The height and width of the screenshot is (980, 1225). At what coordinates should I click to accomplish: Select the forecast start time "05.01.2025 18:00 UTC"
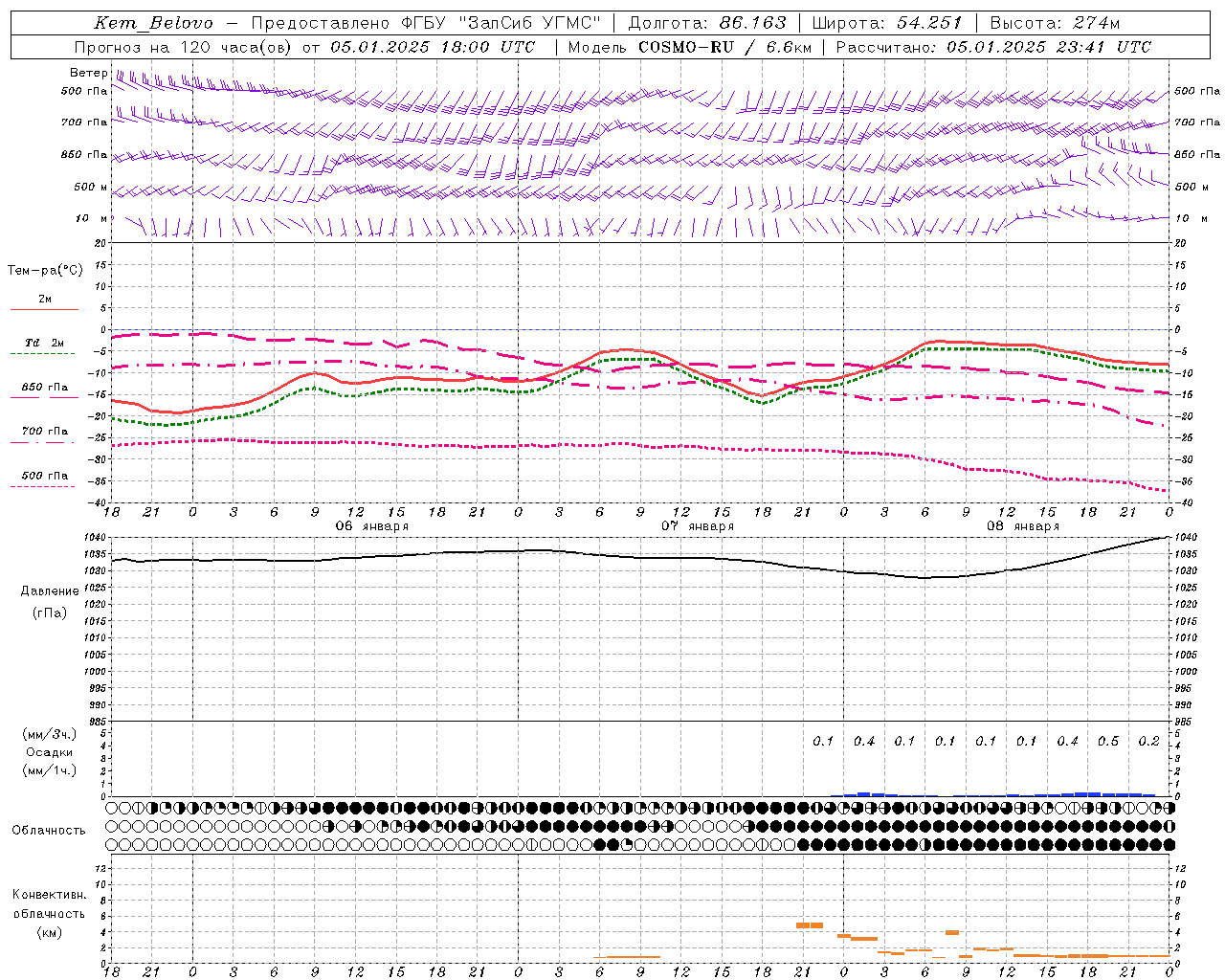tap(433, 47)
